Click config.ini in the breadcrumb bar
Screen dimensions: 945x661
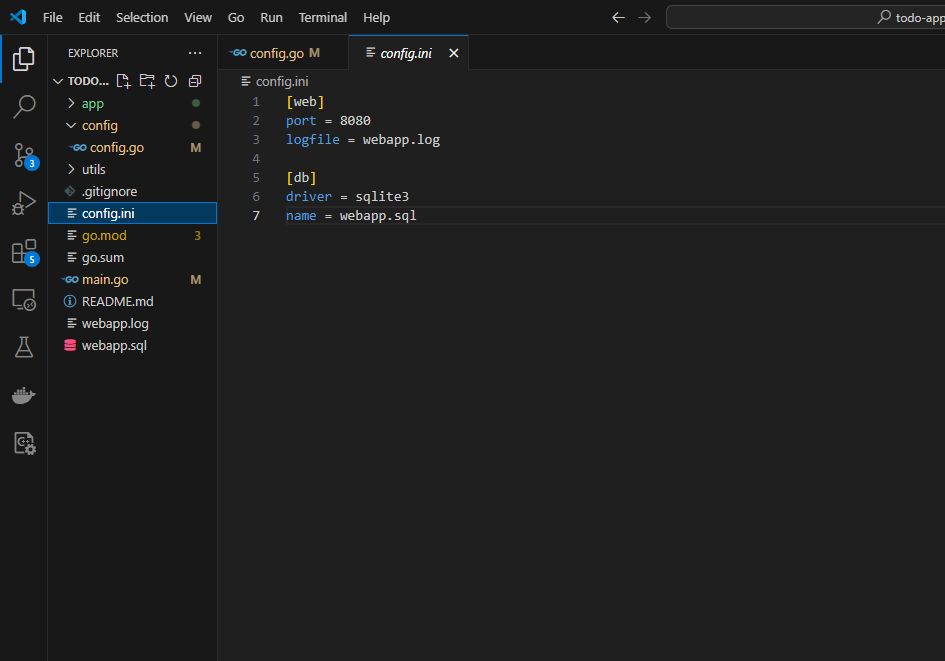point(281,81)
